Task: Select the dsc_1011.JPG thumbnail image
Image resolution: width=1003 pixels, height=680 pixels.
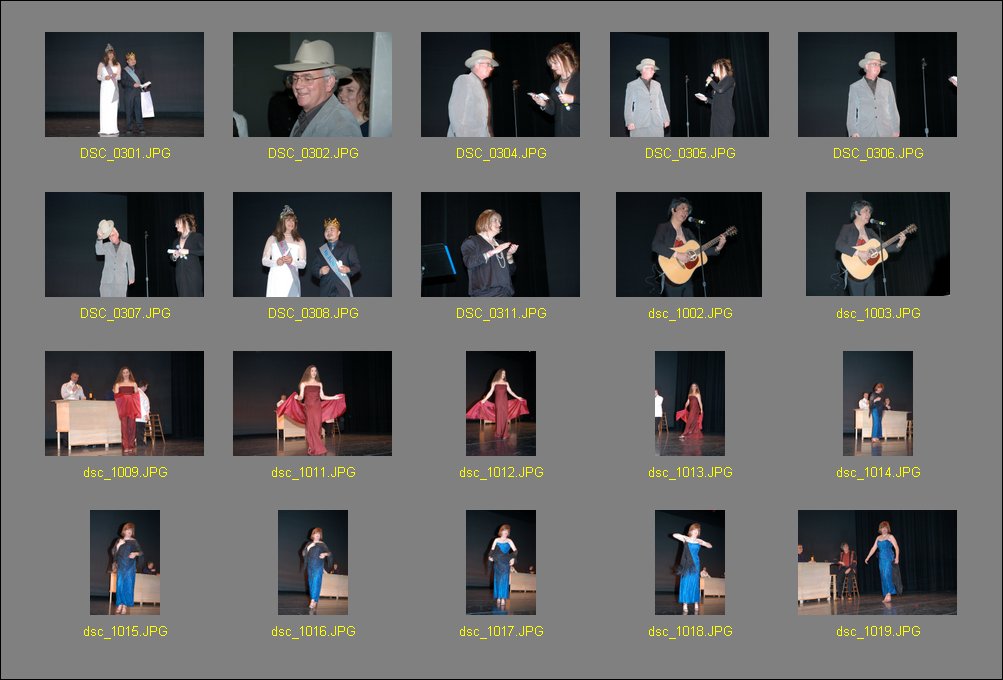Action: pos(312,404)
